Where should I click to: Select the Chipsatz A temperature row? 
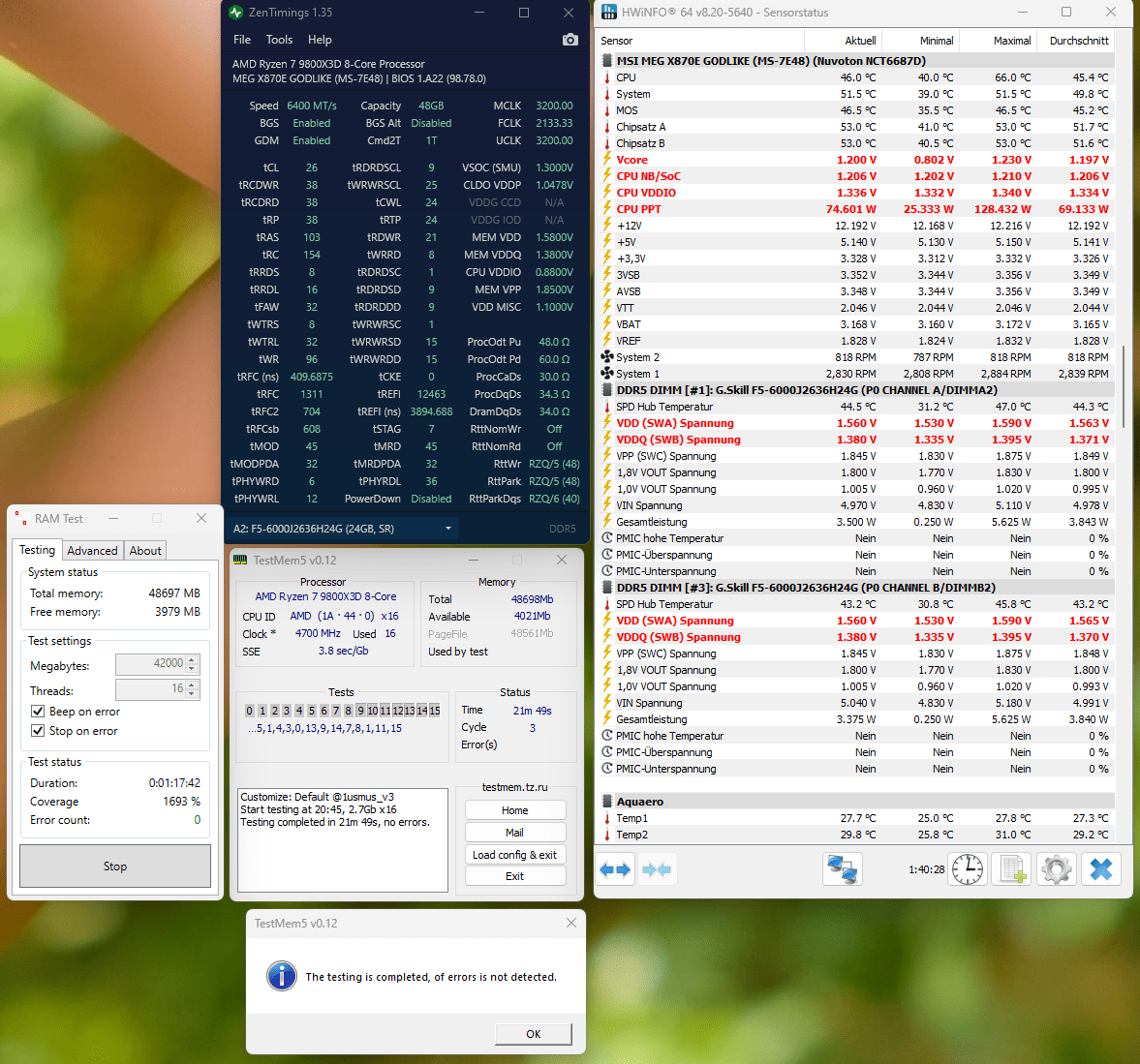click(855, 127)
